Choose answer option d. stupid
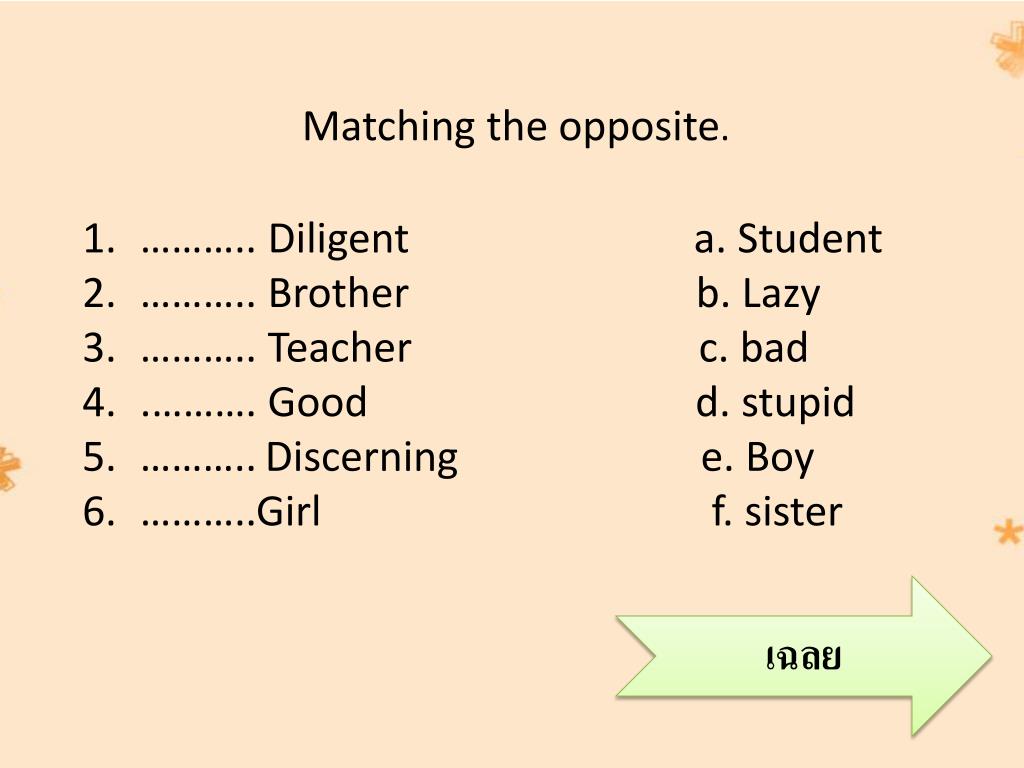 775,404
